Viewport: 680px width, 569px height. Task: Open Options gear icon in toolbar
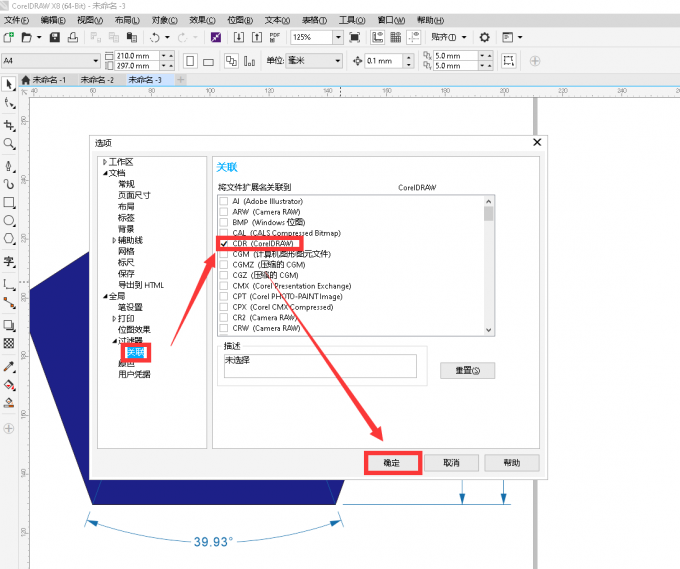(484, 37)
